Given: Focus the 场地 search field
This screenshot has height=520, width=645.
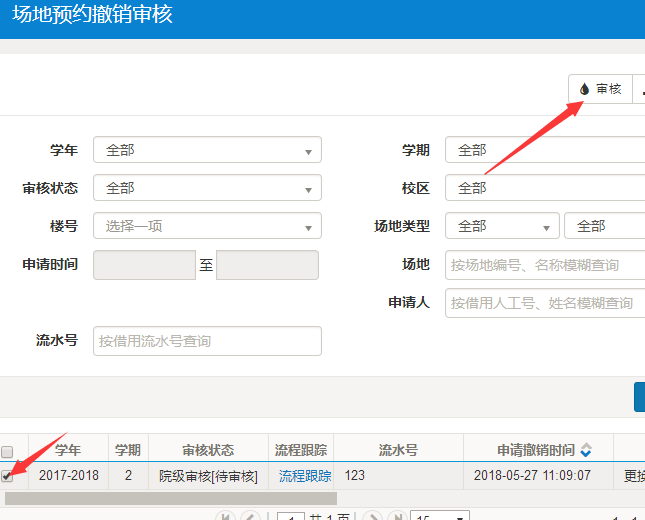Looking at the screenshot, I should point(545,265).
